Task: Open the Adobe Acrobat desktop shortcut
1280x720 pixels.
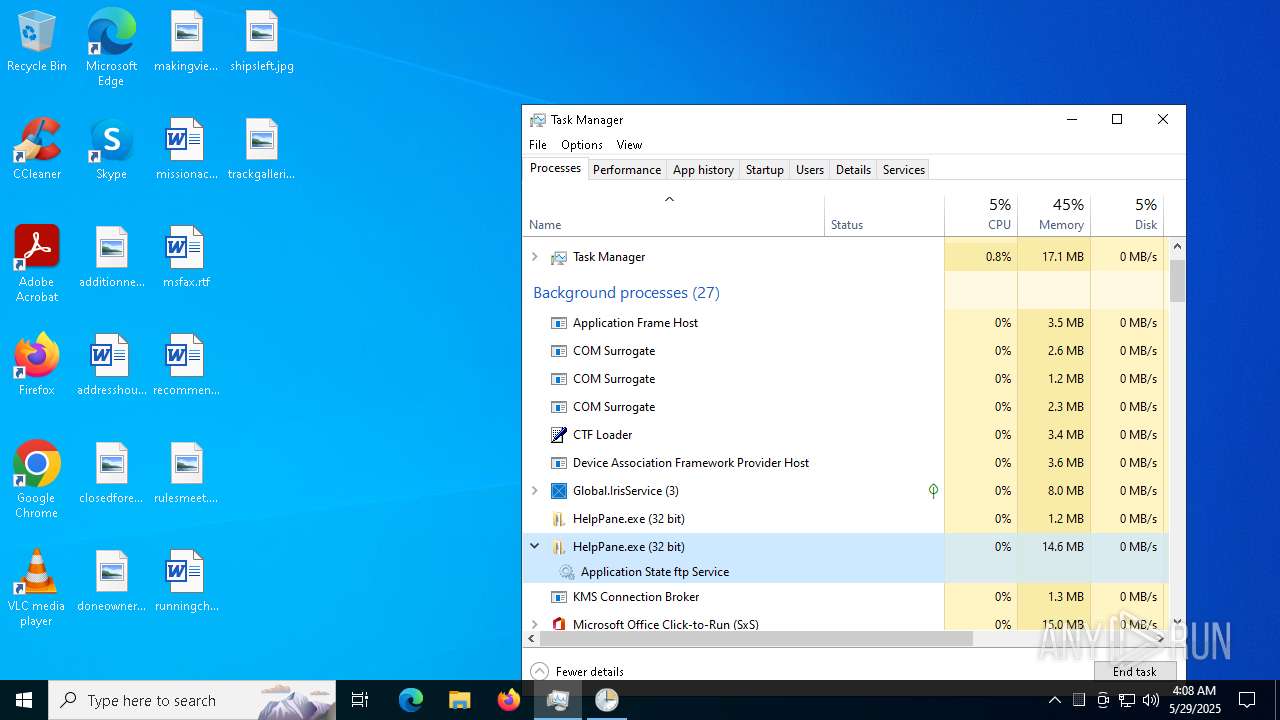Action: (x=37, y=264)
